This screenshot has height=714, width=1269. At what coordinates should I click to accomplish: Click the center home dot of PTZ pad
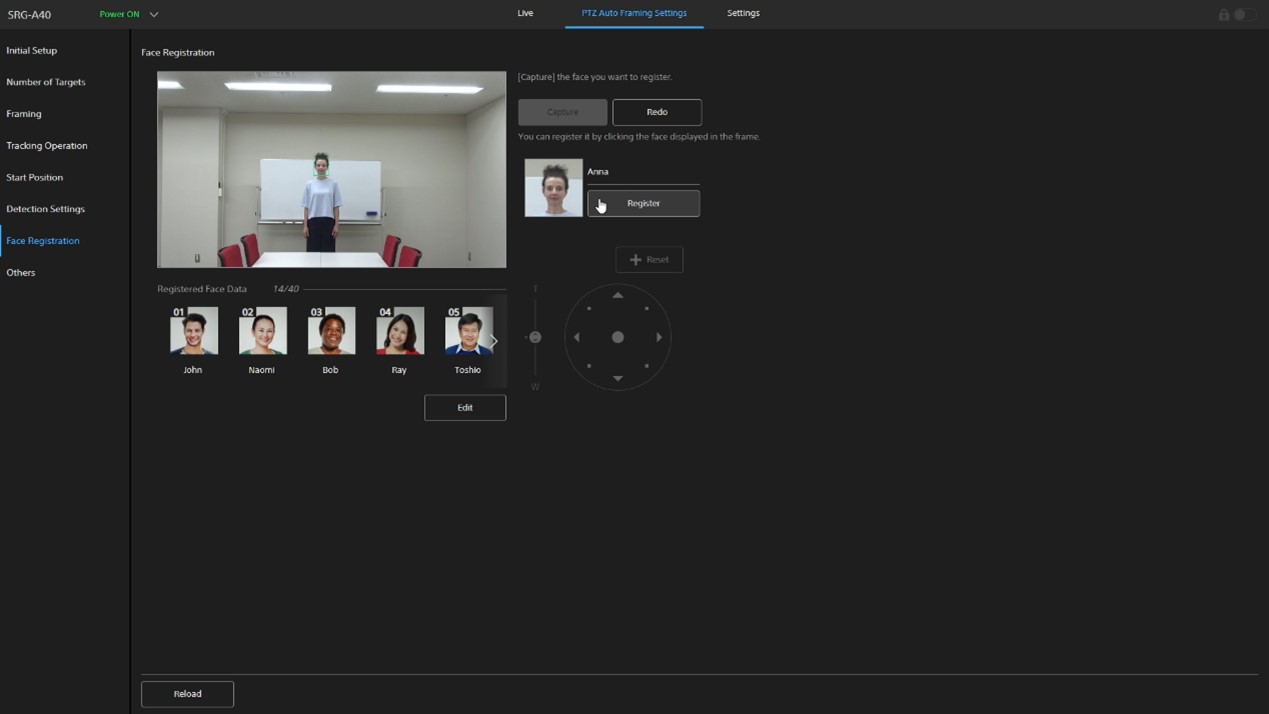[618, 337]
